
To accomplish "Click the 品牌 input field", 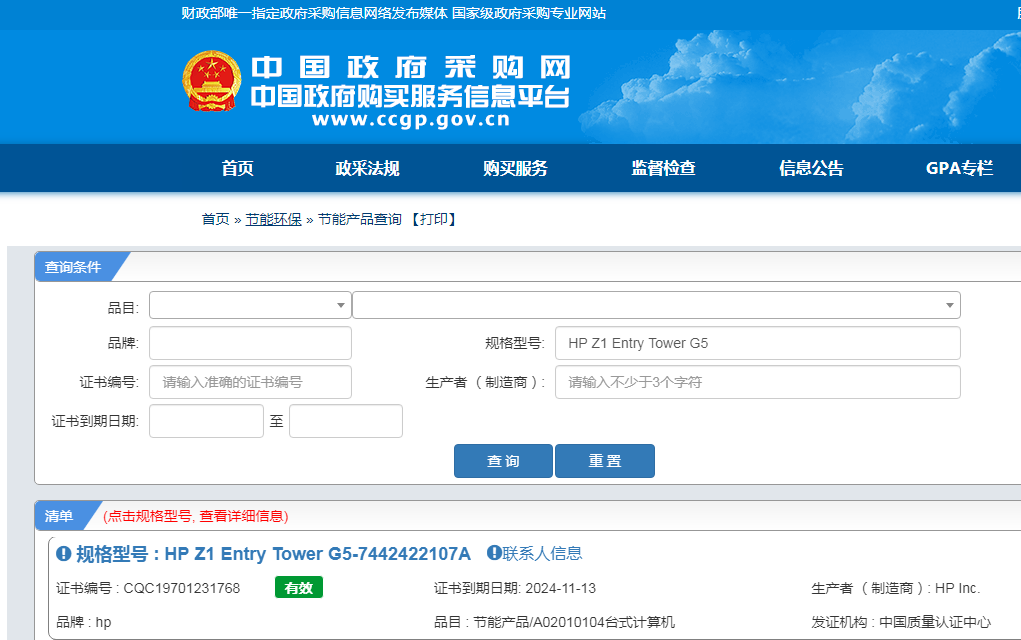I will 250,343.
